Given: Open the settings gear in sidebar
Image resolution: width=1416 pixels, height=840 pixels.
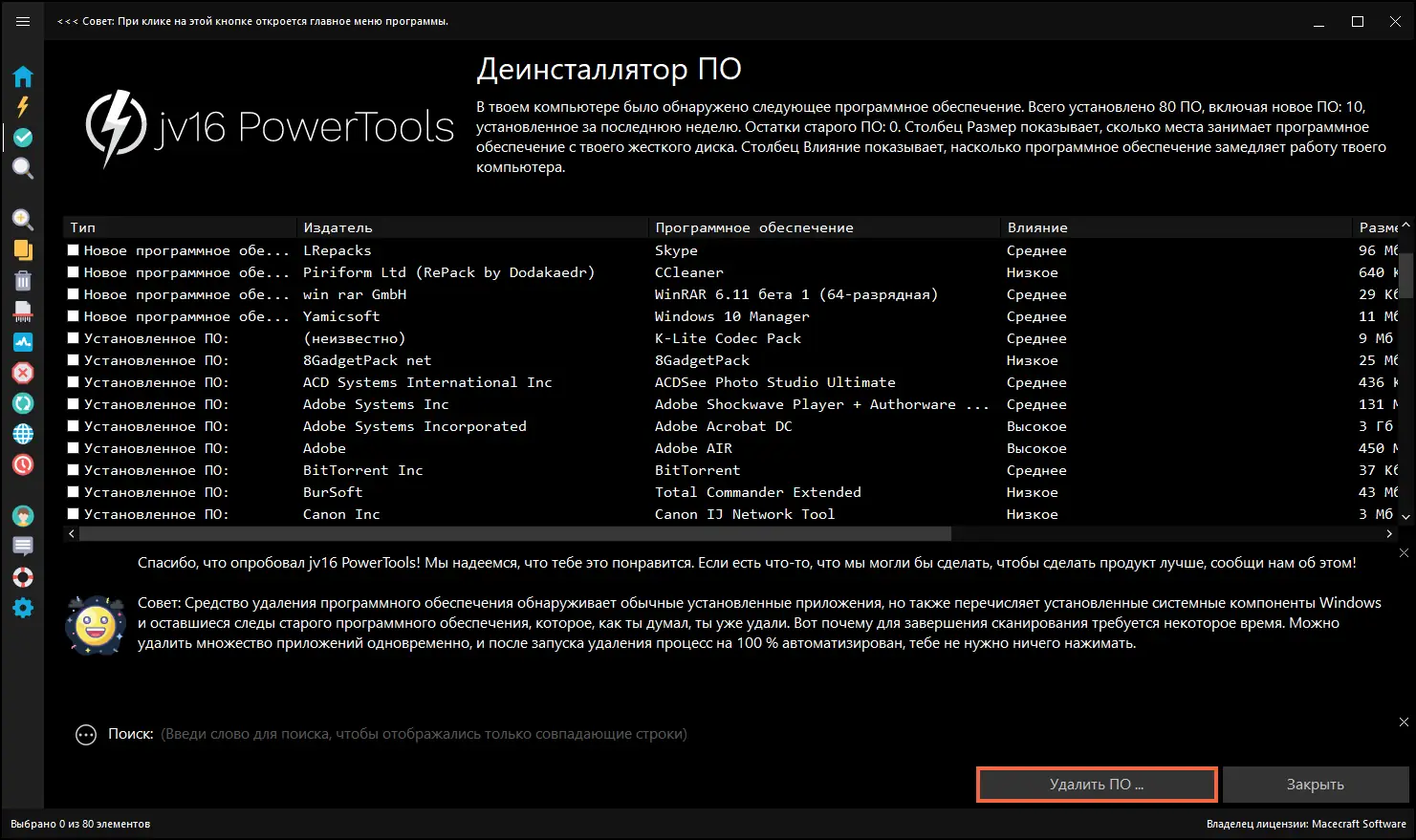Looking at the screenshot, I should point(23,608).
